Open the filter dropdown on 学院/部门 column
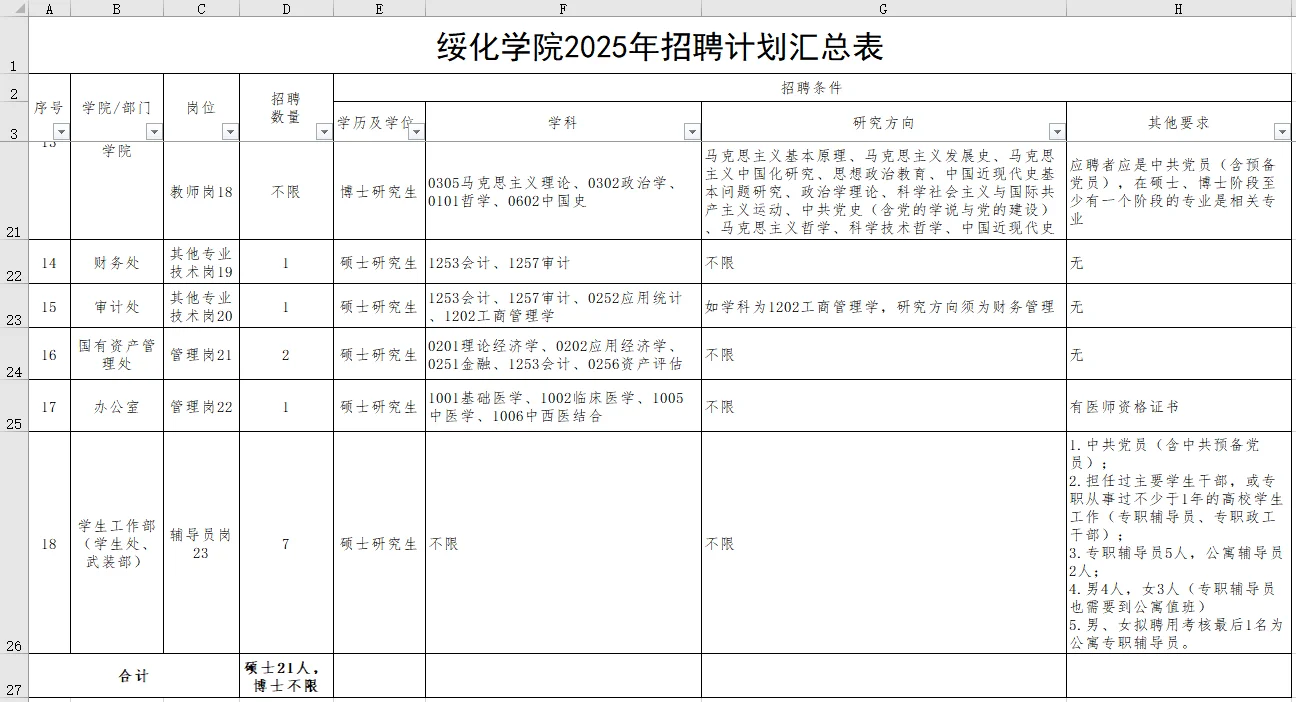The image size is (1296, 702). click(153, 130)
